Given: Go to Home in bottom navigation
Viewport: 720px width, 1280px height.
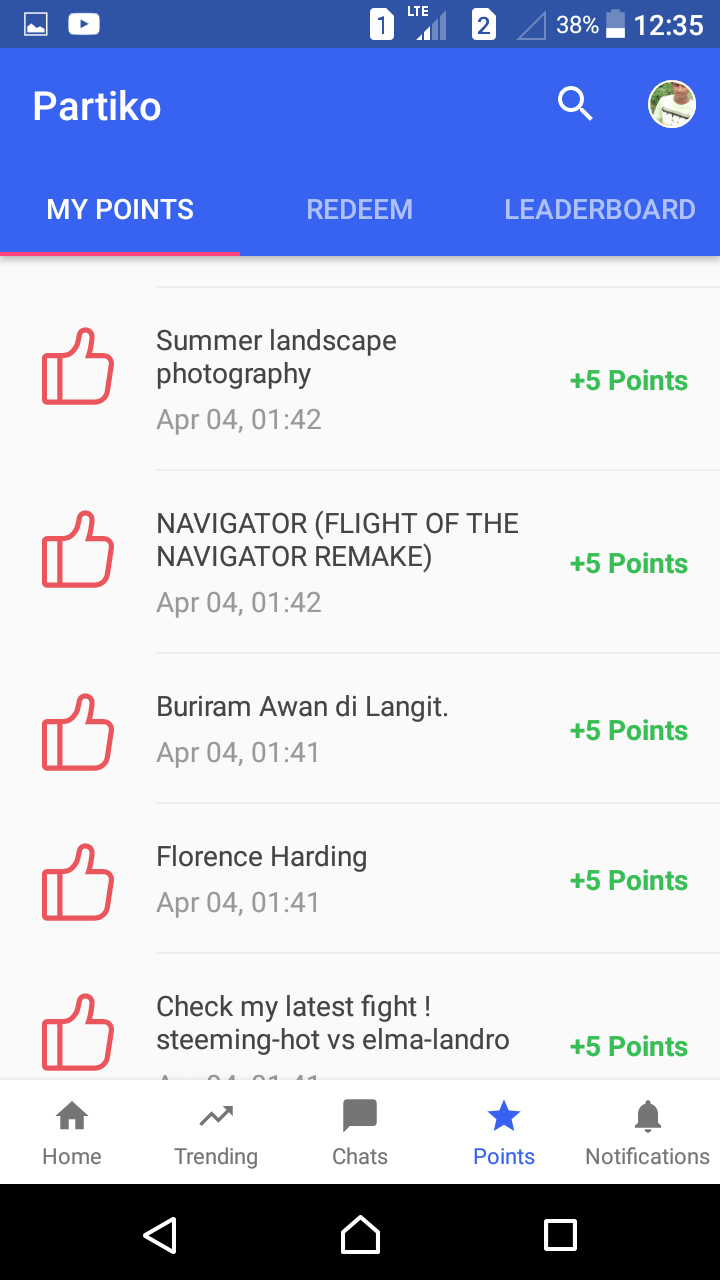Looking at the screenshot, I should (x=72, y=1133).
